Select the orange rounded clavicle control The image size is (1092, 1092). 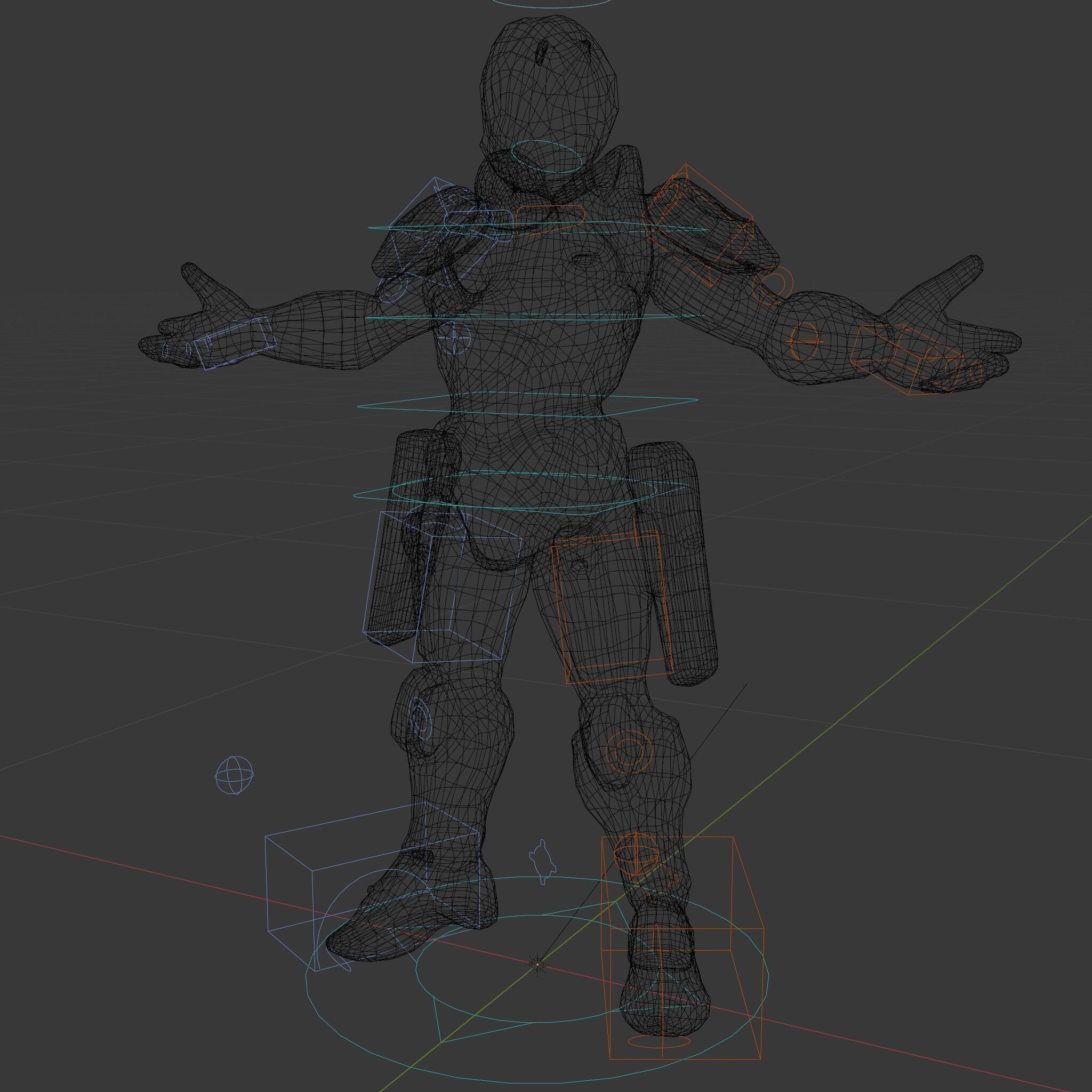click(x=549, y=220)
